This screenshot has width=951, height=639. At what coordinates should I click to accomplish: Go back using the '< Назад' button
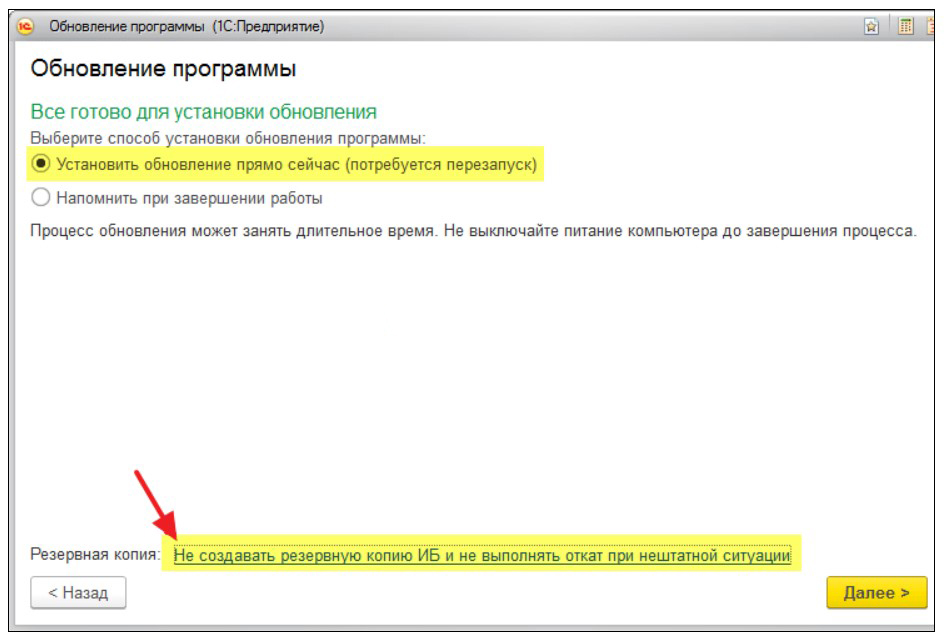[78, 592]
